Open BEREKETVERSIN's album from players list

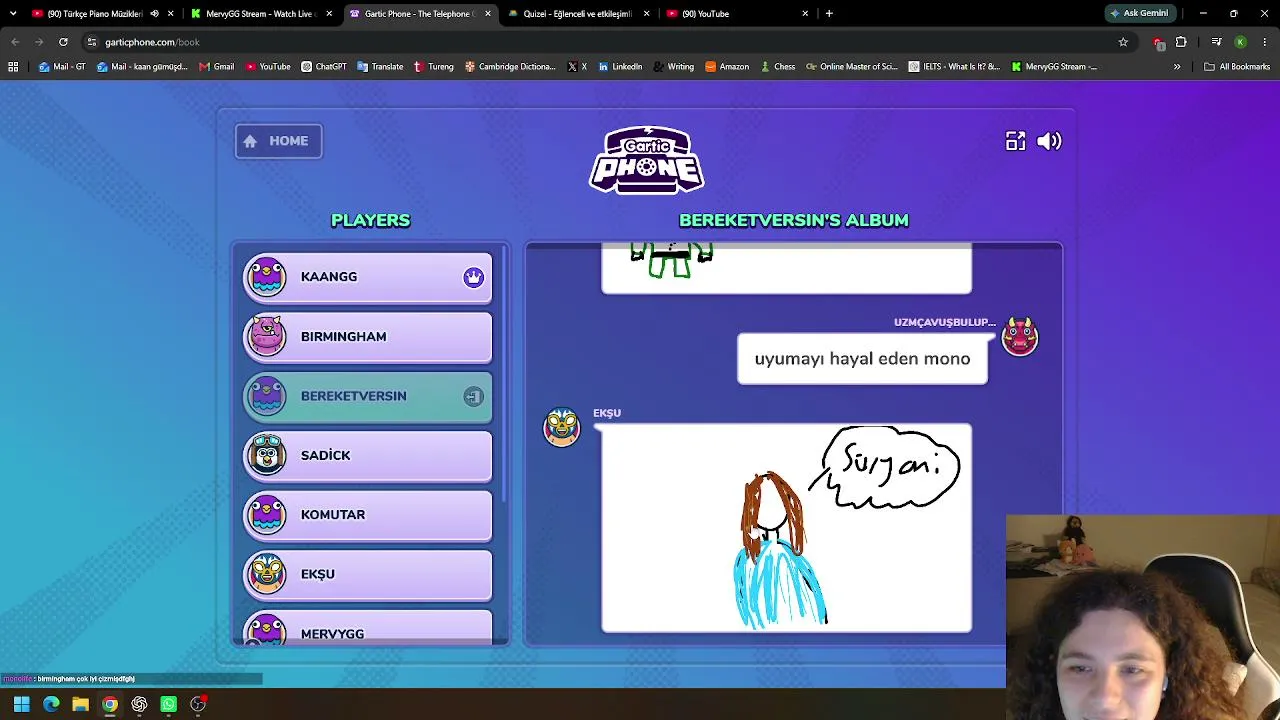click(x=368, y=396)
